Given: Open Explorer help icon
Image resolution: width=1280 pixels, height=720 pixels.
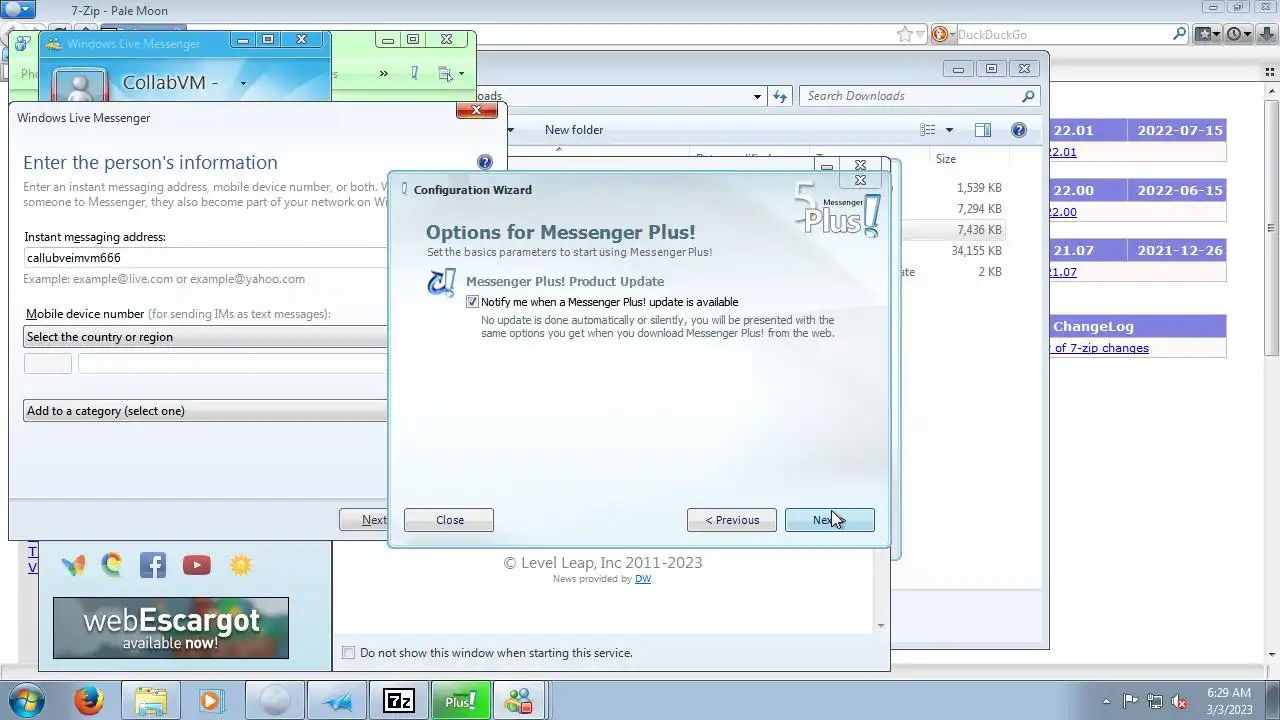Looking at the screenshot, I should point(1019,130).
